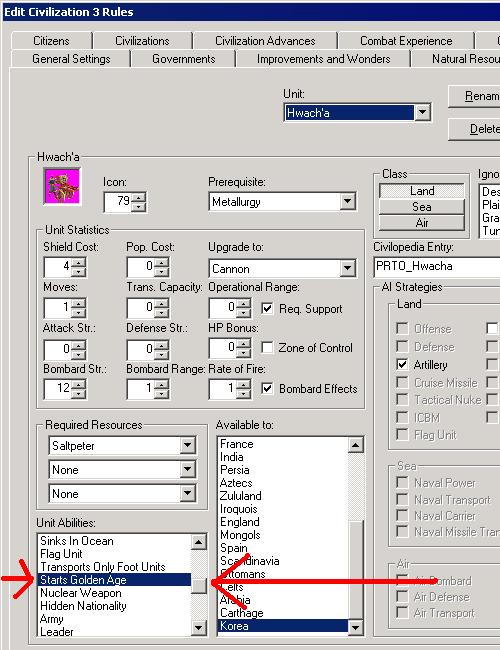Viewport: 500px width, 650px height.
Task: Click the Civilopedia Entry text field
Action: coord(437,266)
